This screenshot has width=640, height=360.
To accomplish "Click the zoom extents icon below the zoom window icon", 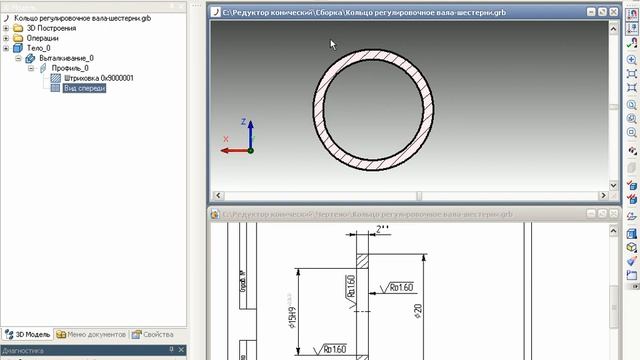I will (x=632, y=88).
